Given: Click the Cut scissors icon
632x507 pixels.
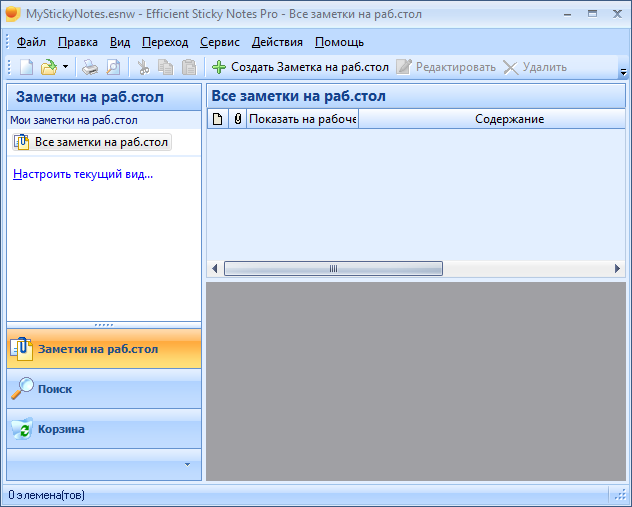Looking at the screenshot, I should coord(143,67).
